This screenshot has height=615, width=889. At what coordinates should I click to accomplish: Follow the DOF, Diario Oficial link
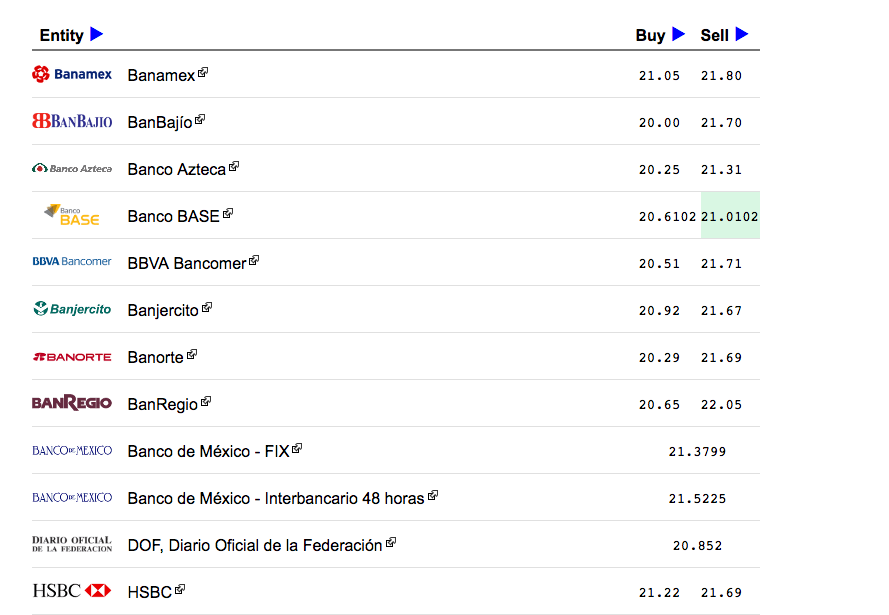(255, 544)
